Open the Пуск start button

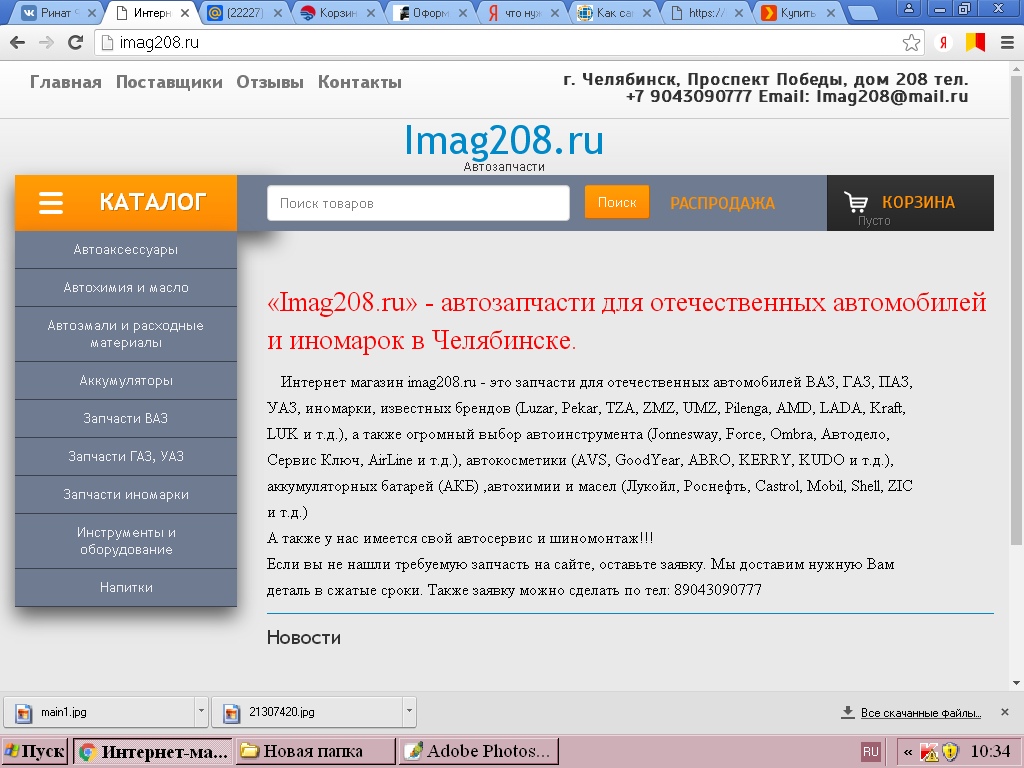(34, 752)
